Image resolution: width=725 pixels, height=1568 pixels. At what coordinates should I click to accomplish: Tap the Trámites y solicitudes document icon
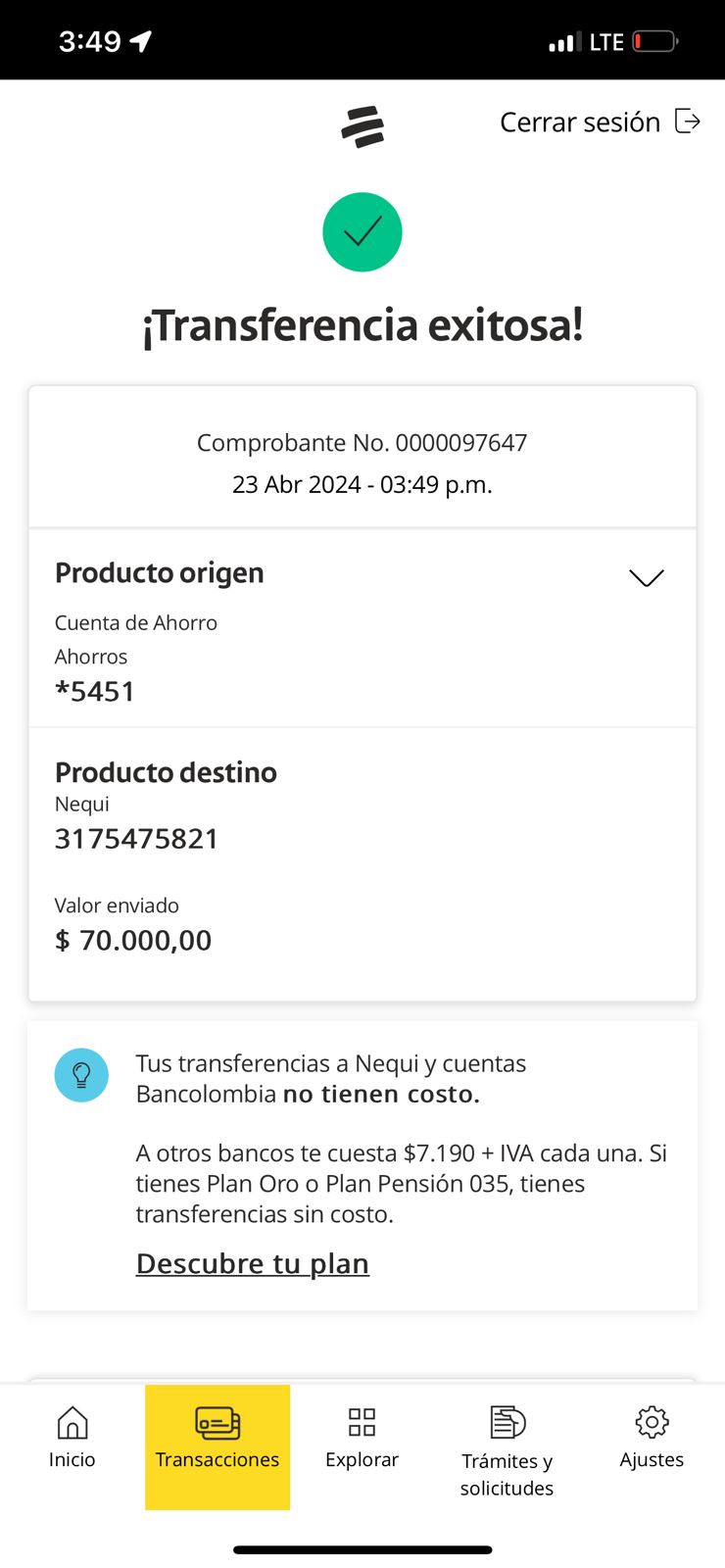[507, 1422]
